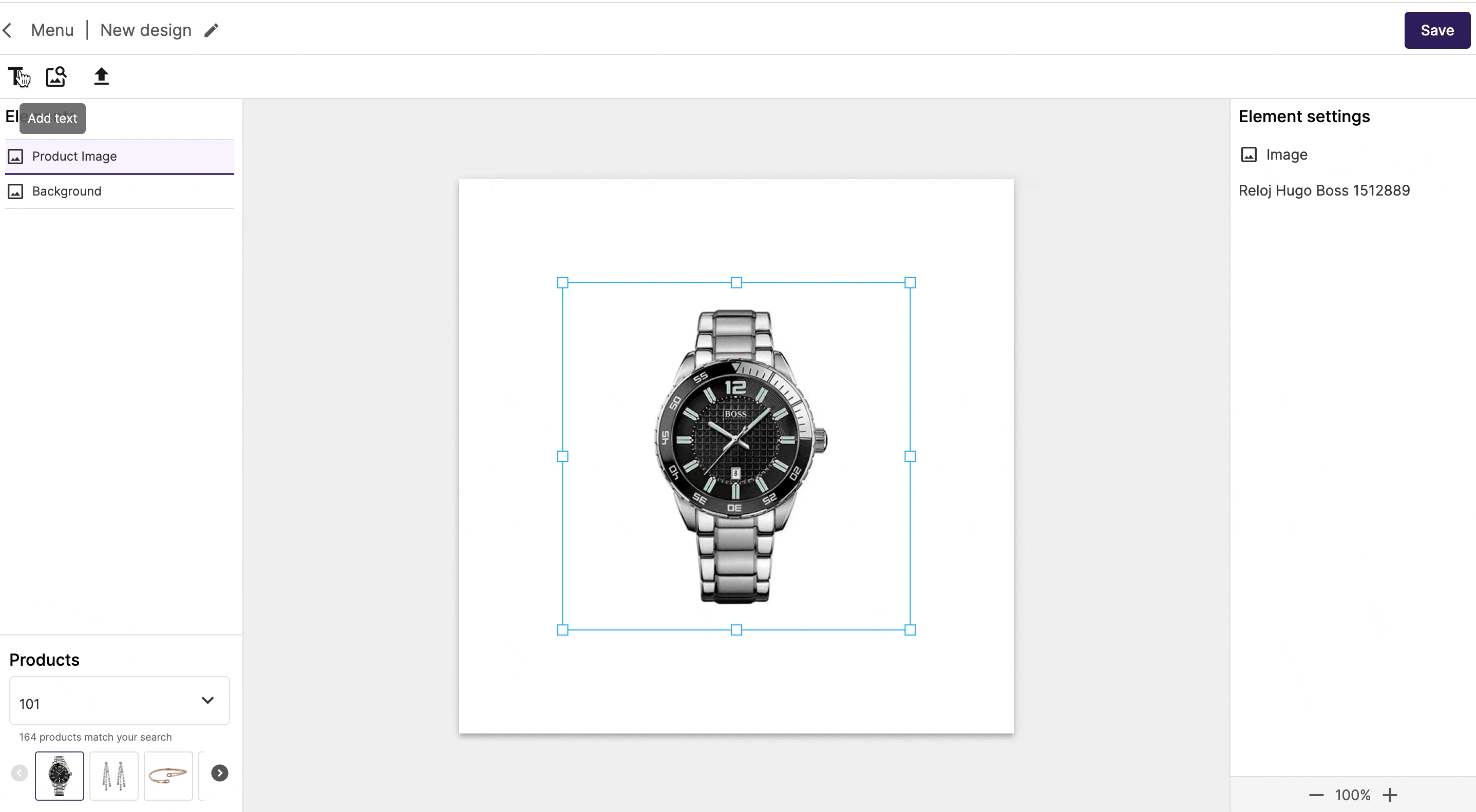The width and height of the screenshot is (1476, 812).
Task: Save the design
Action: coord(1437,30)
